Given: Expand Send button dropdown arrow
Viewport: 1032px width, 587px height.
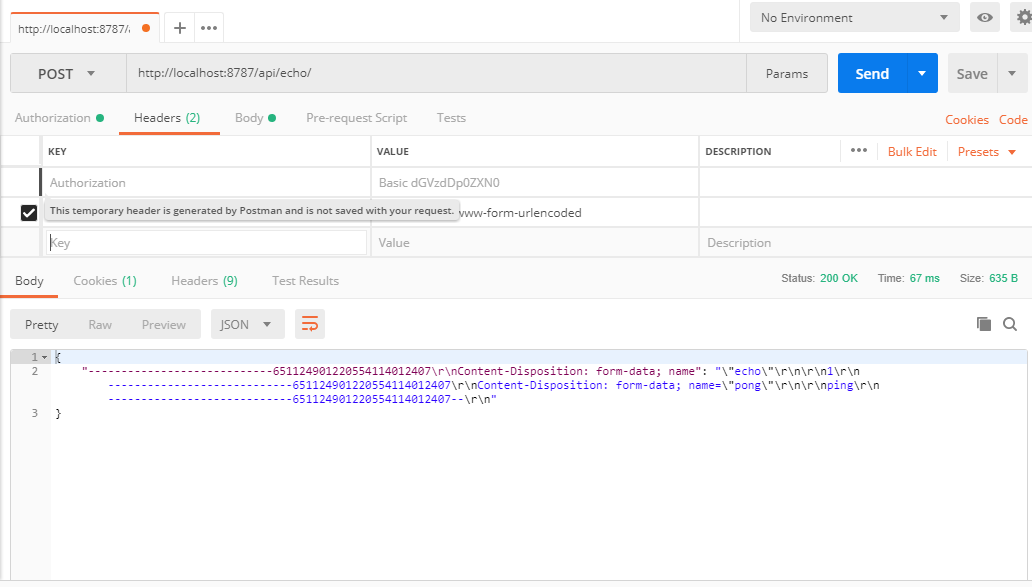Looking at the screenshot, I should coord(922,73).
